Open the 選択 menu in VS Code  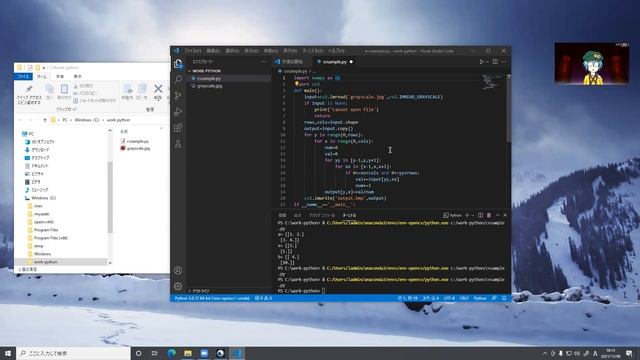[x=232, y=51]
